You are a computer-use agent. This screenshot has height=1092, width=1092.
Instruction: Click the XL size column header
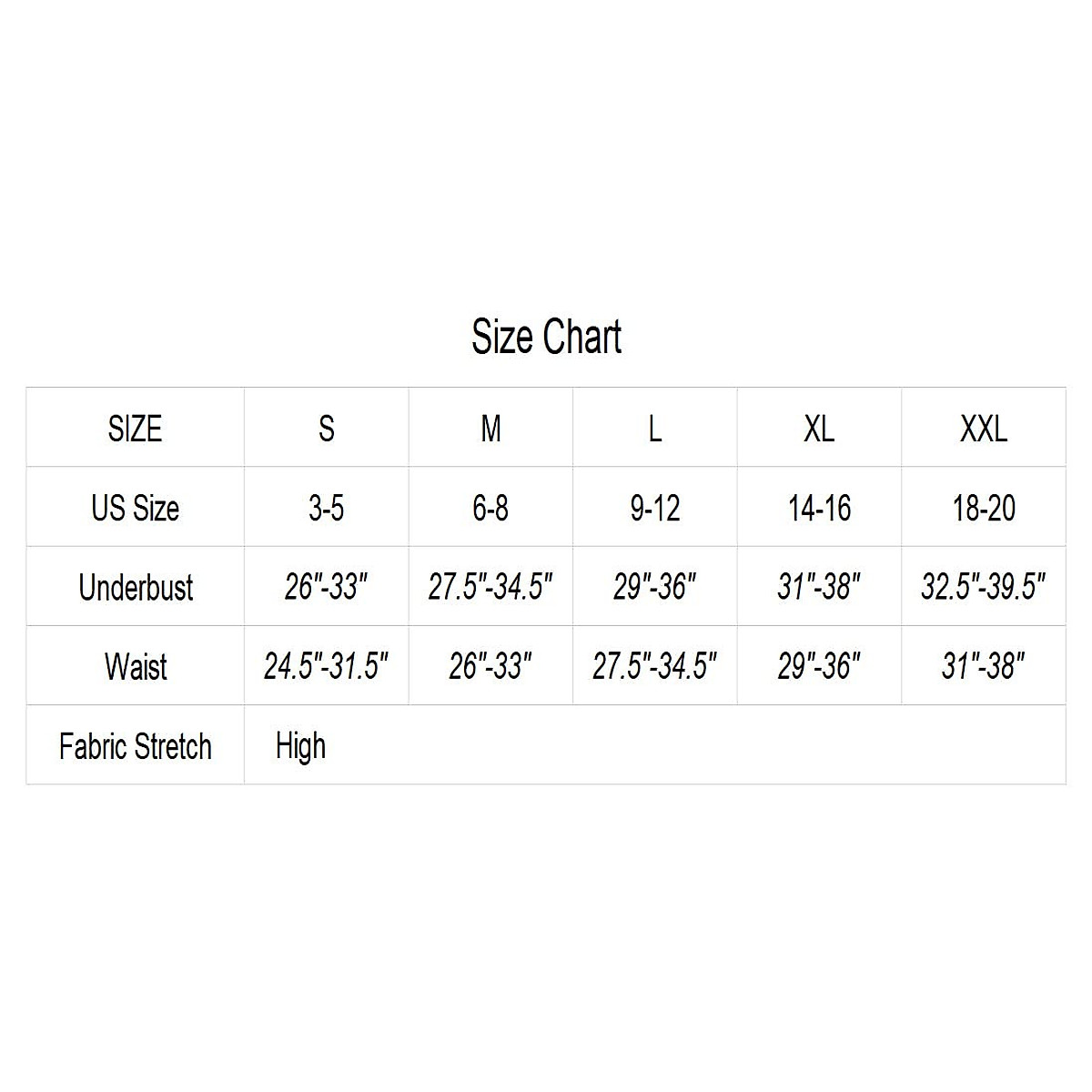(819, 429)
